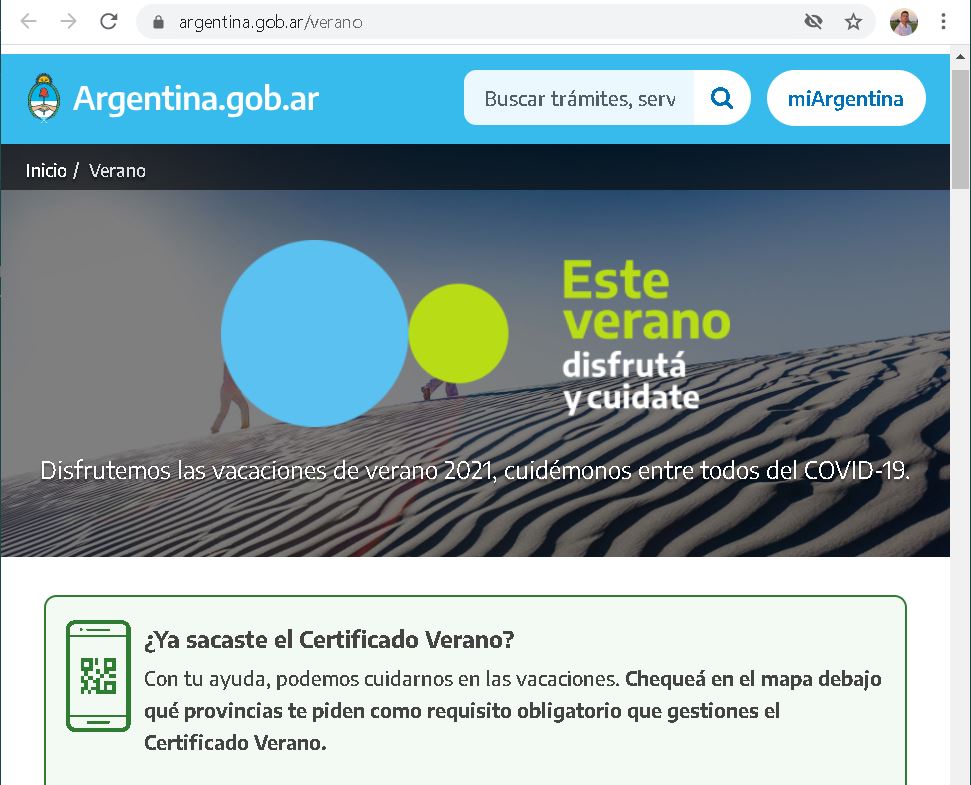Click the magnifying glass search button

point(721,98)
